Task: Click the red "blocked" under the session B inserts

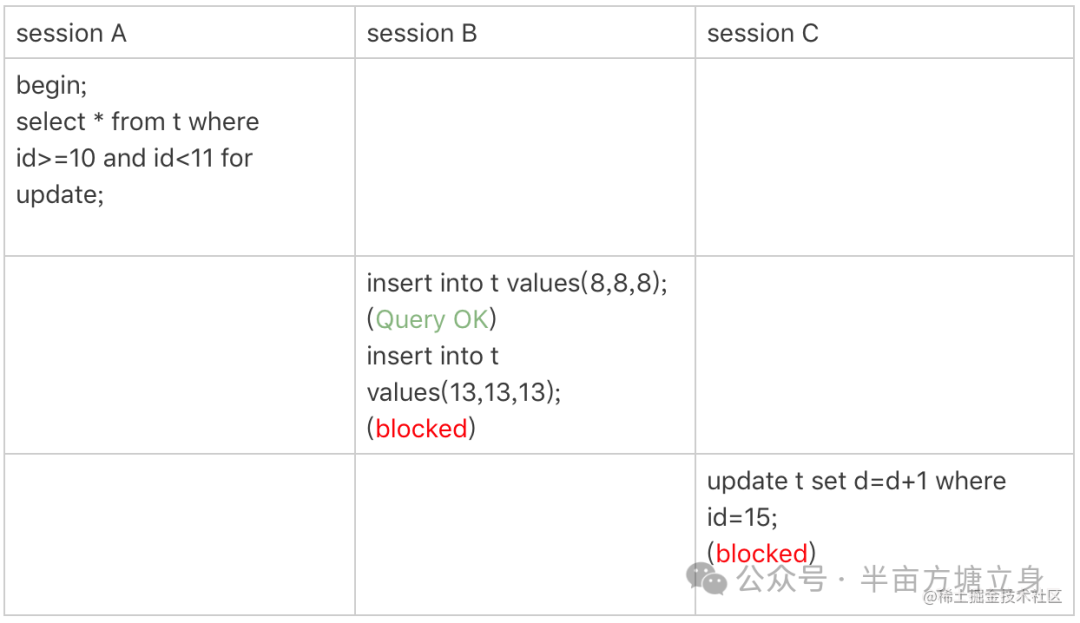Action: pyautogui.click(x=421, y=429)
